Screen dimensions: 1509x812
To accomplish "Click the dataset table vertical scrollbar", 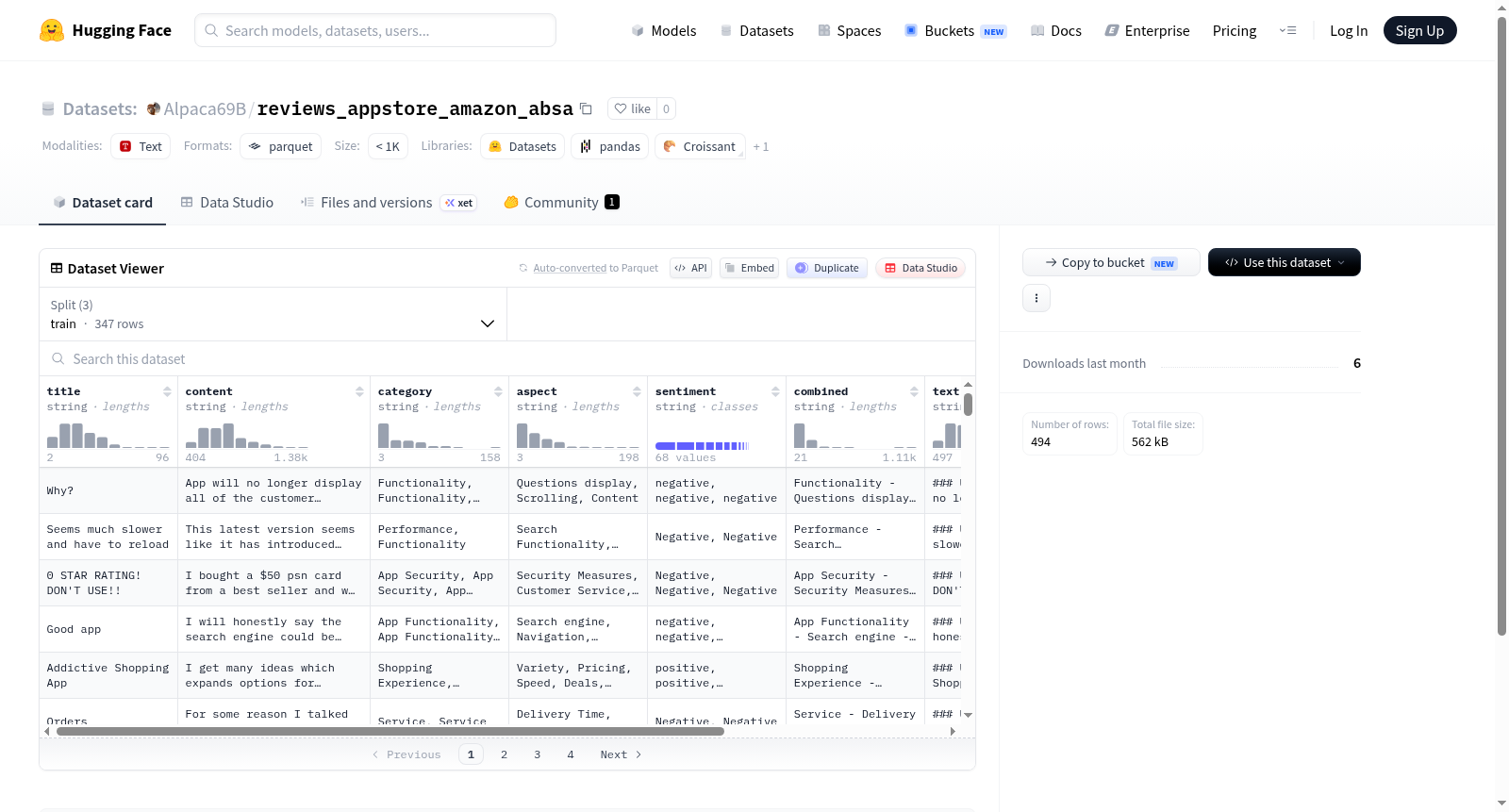I will 968,405.
